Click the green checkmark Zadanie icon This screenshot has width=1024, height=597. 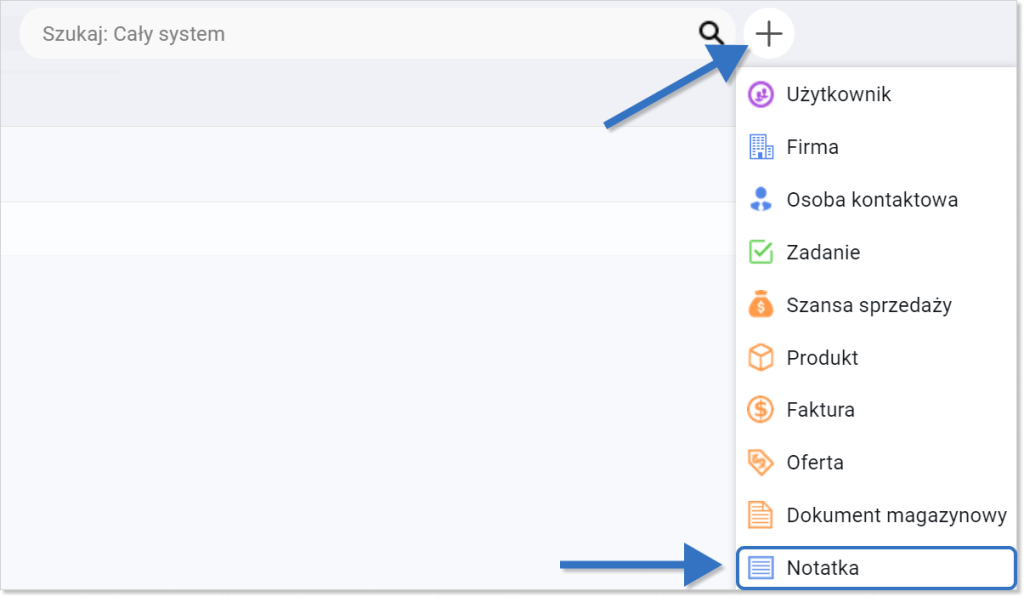(761, 252)
